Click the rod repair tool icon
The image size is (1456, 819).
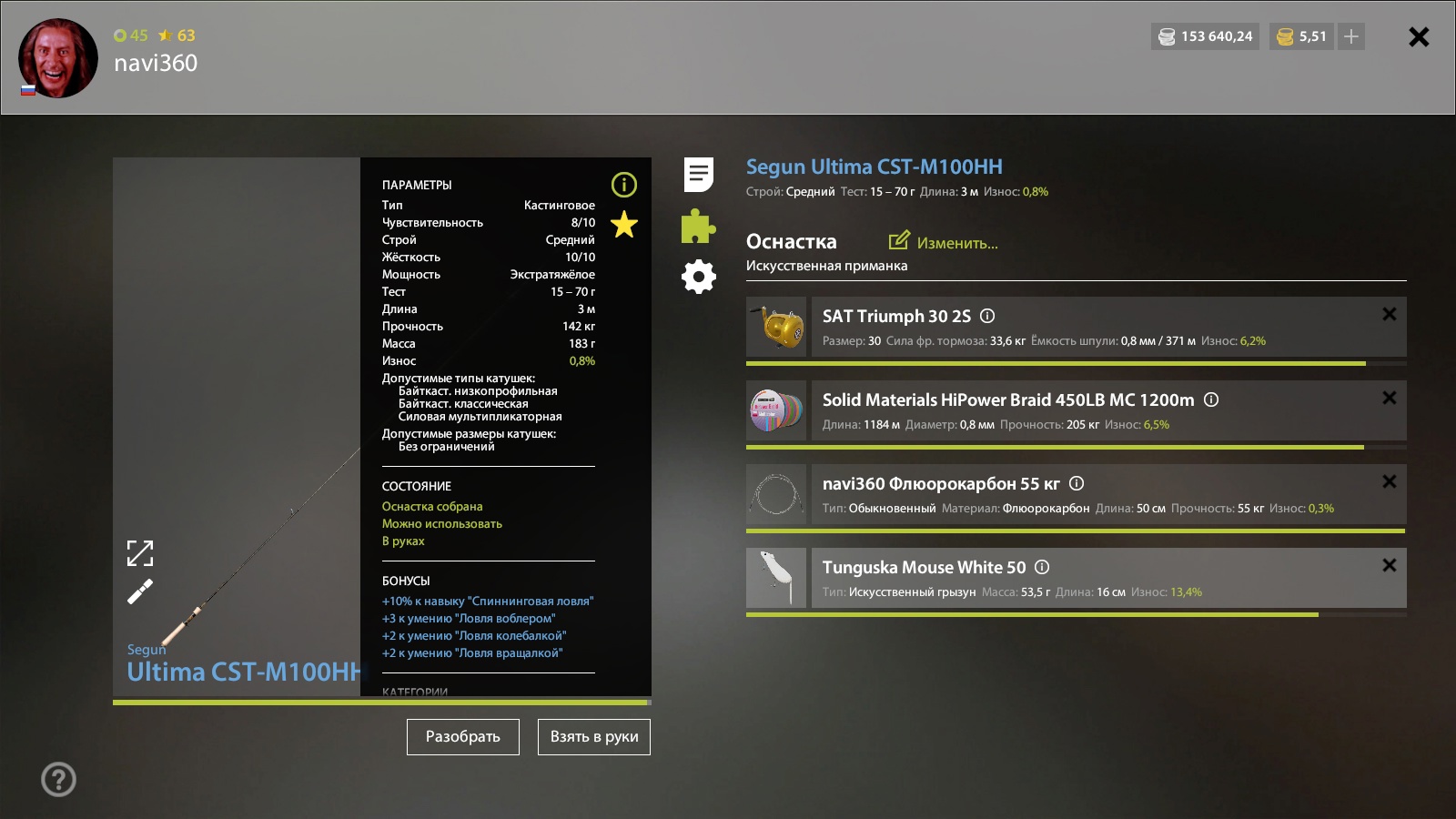click(x=140, y=592)
